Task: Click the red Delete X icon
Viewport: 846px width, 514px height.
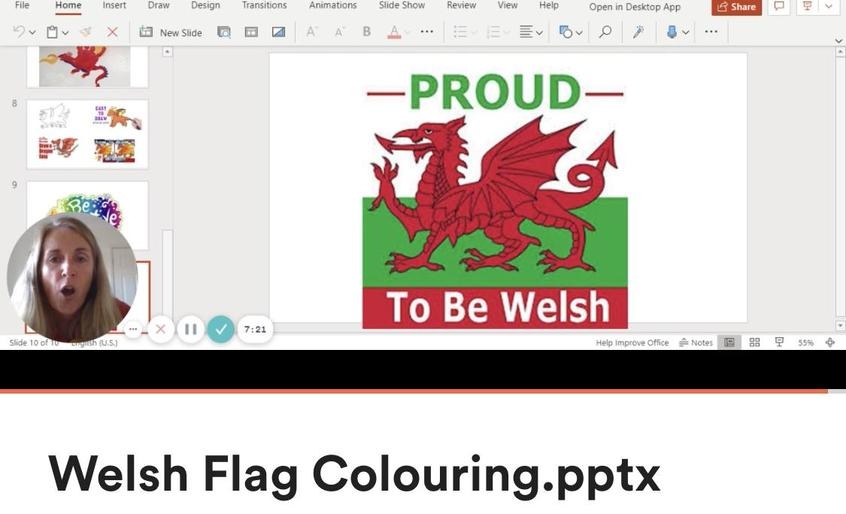Action: click(112, 32)
